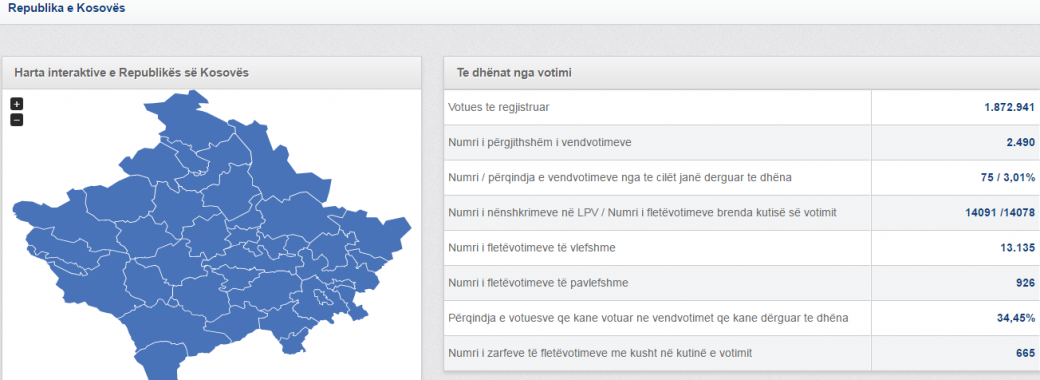
Task: Zoom out the map with minus icon
Action: pyautogui.click(x=17, y=120)
